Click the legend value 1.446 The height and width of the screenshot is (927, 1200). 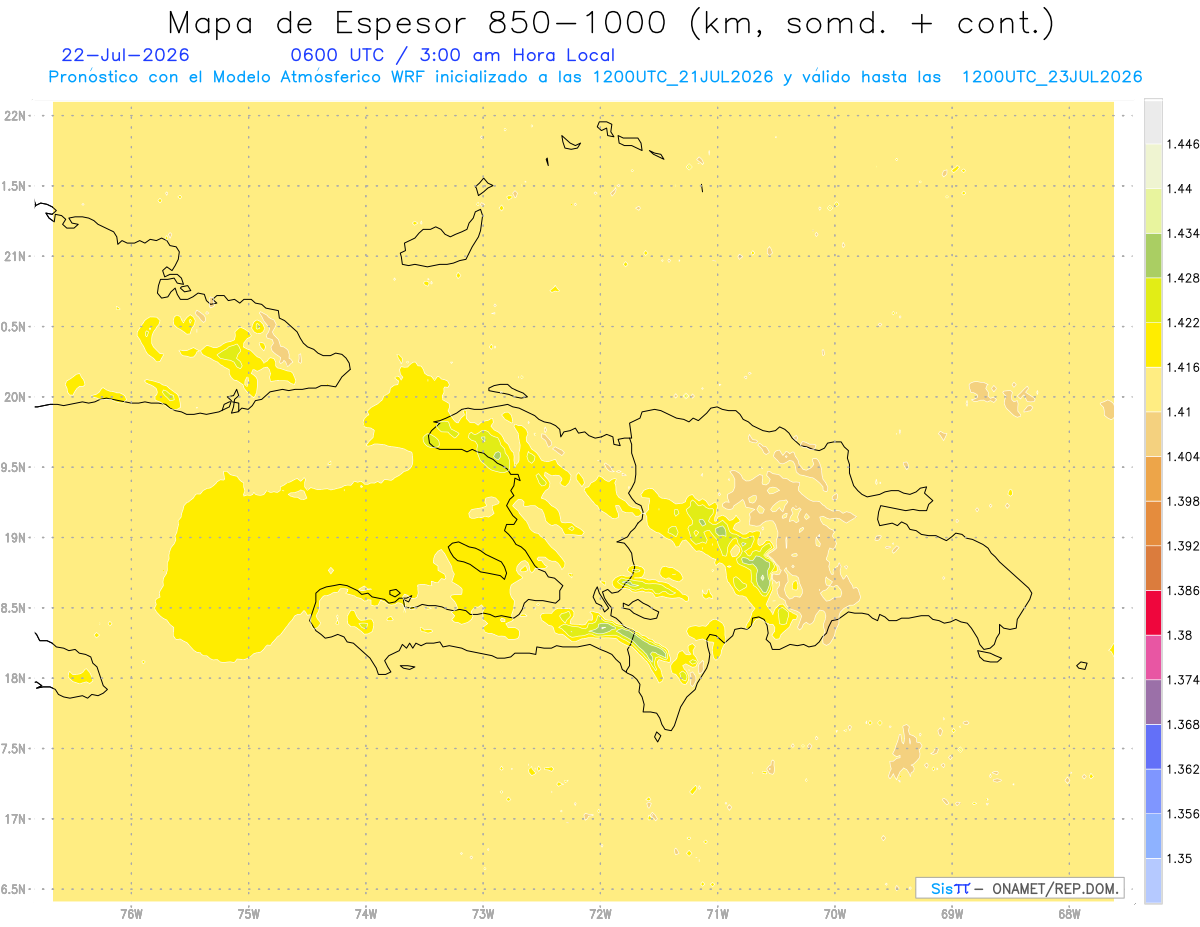pyautogui.click(x=1183, y=144)
